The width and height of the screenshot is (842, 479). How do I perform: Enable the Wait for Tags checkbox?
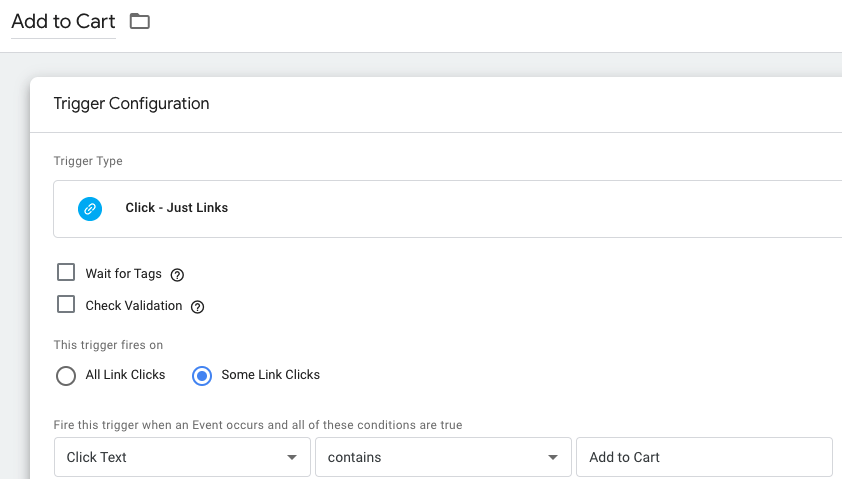(66, 273)
